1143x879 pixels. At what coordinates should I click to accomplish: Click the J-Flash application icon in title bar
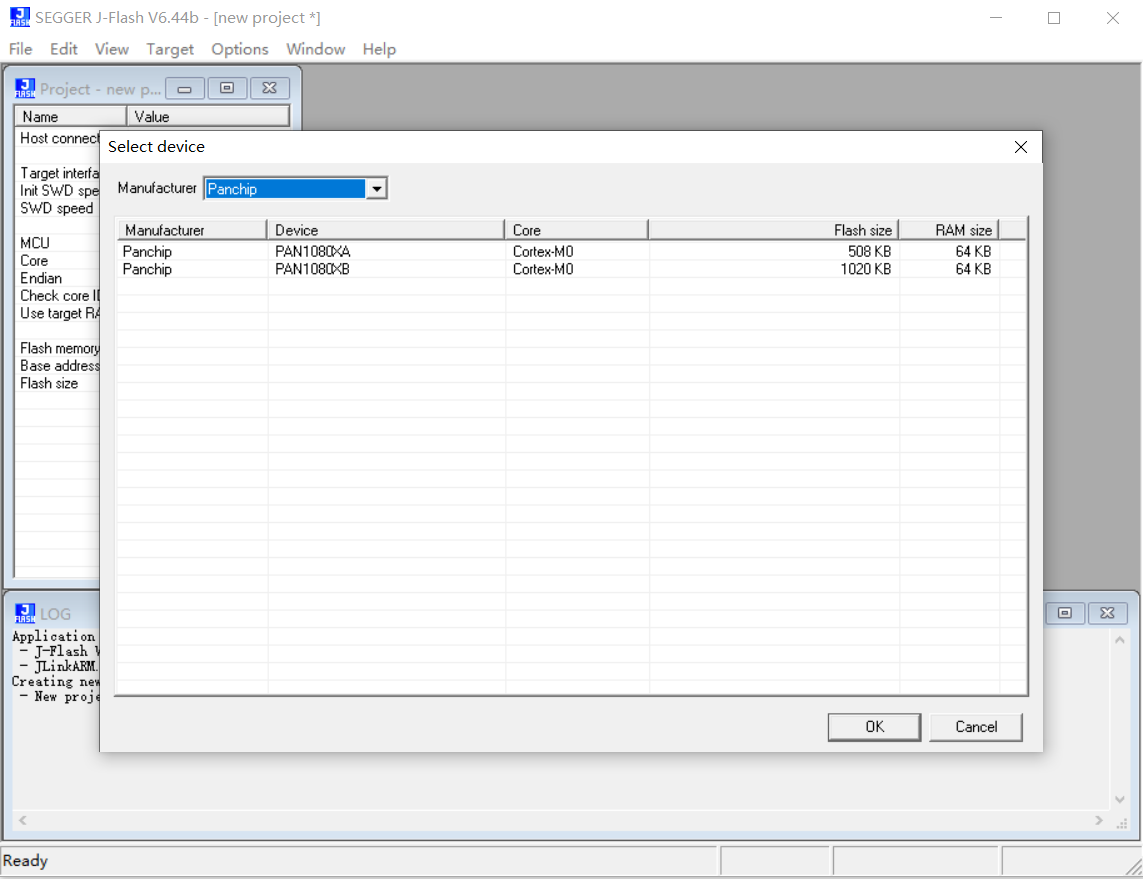[20, 17]
